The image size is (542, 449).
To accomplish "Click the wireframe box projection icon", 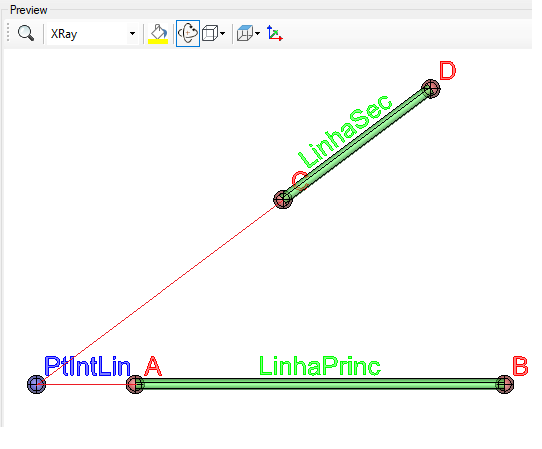I will tap(210, 34).
